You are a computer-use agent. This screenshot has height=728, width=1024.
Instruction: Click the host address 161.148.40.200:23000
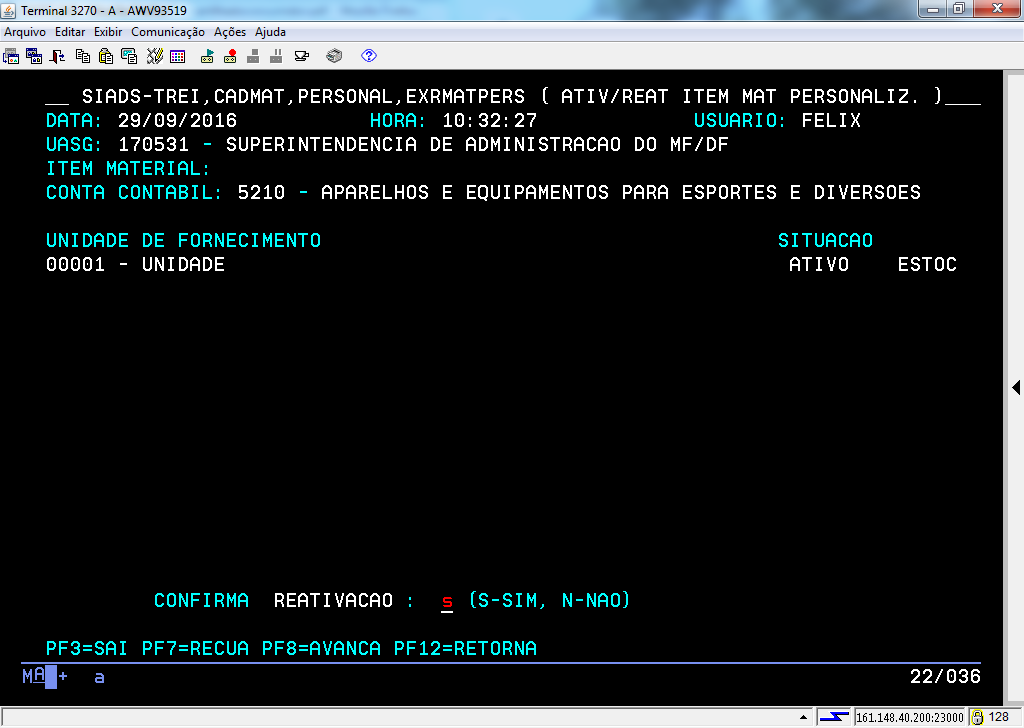point(910,718)
